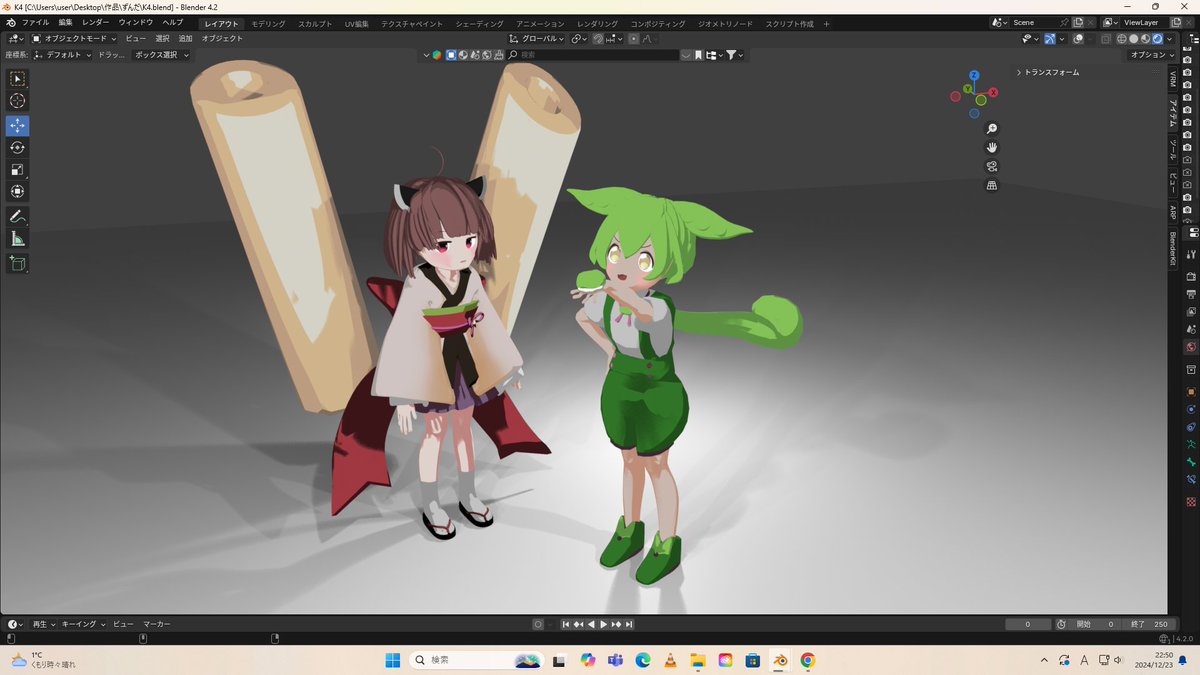This screenshot has height=675, width=1200.
Task: Switch to material preview shading
Action: click(1145, 39)
